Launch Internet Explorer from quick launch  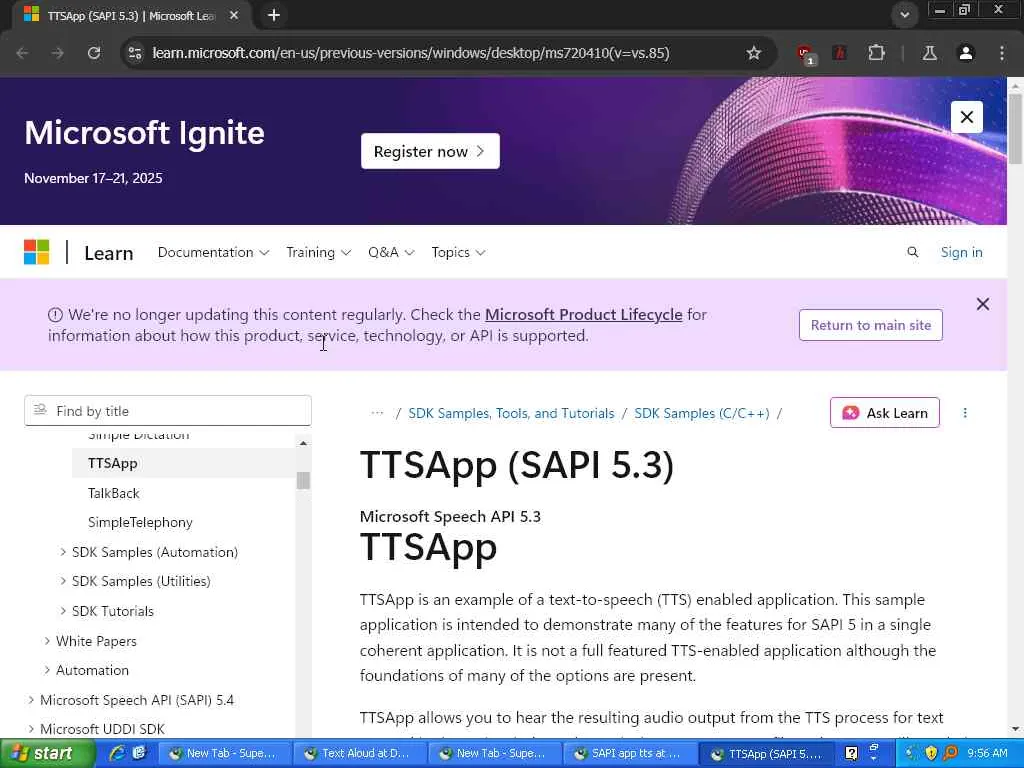point(117,753)
